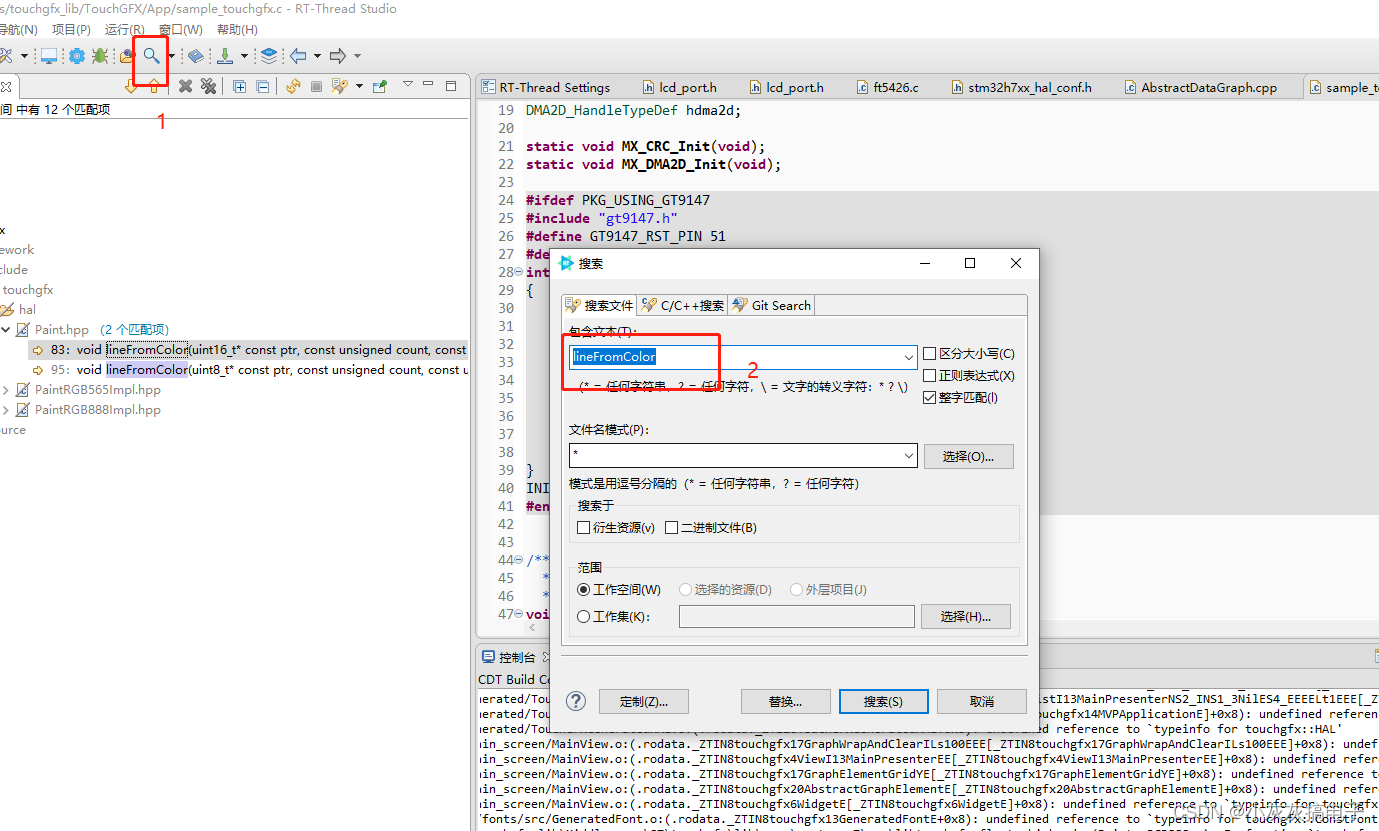This screenshot has height=831, width=1379.
Task: Click the 取消 cancel button
Action: [982, 701]
